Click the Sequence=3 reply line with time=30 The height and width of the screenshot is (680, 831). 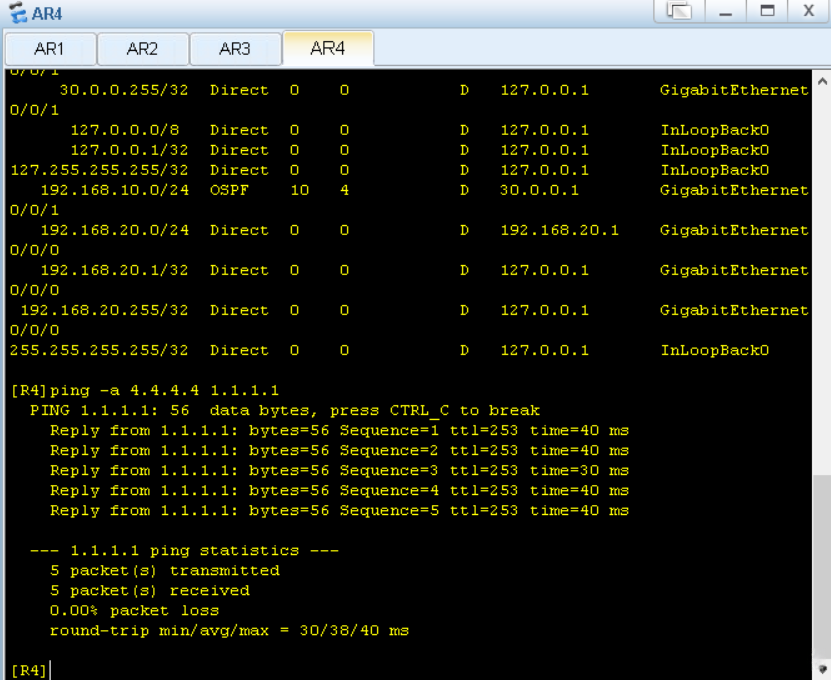tap(339, 471)
